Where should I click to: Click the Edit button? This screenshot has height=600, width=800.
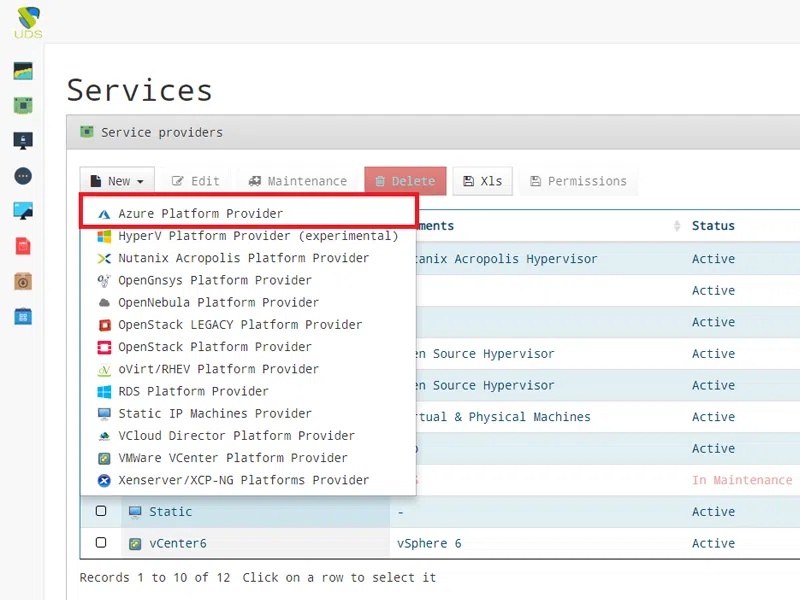point(195,181)
